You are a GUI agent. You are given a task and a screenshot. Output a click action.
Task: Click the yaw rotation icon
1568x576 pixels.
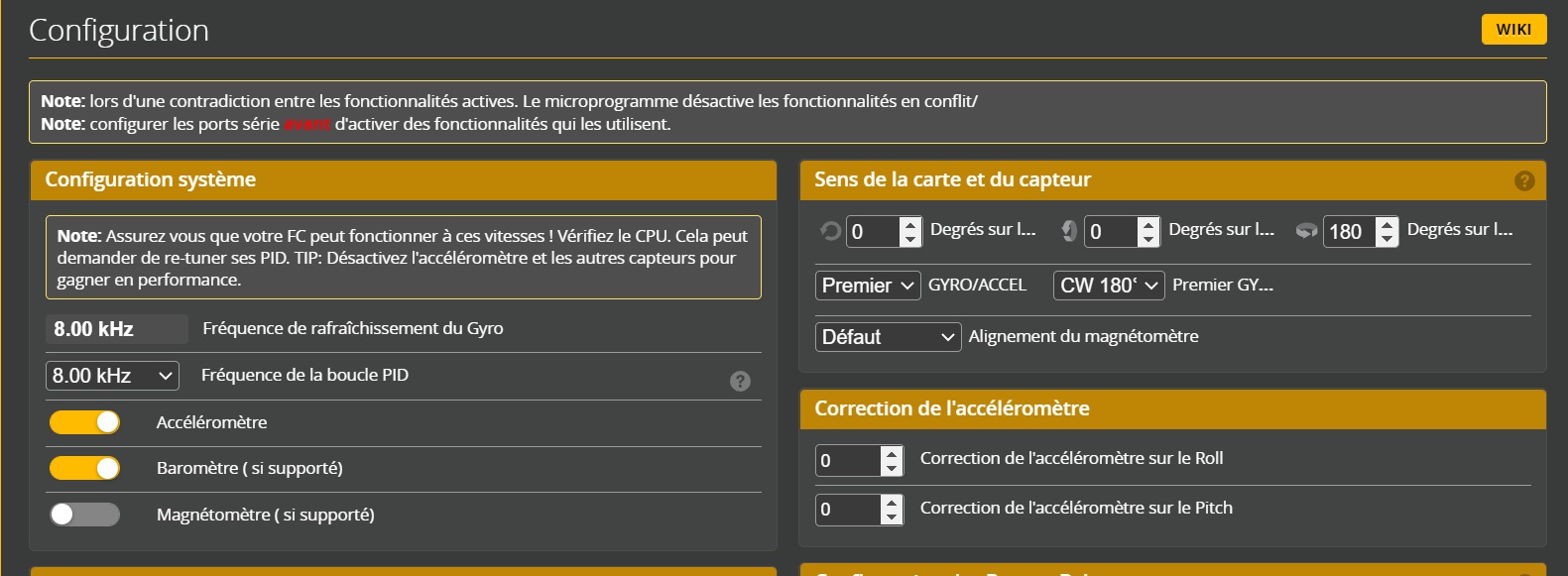(x=1306, y=231)
